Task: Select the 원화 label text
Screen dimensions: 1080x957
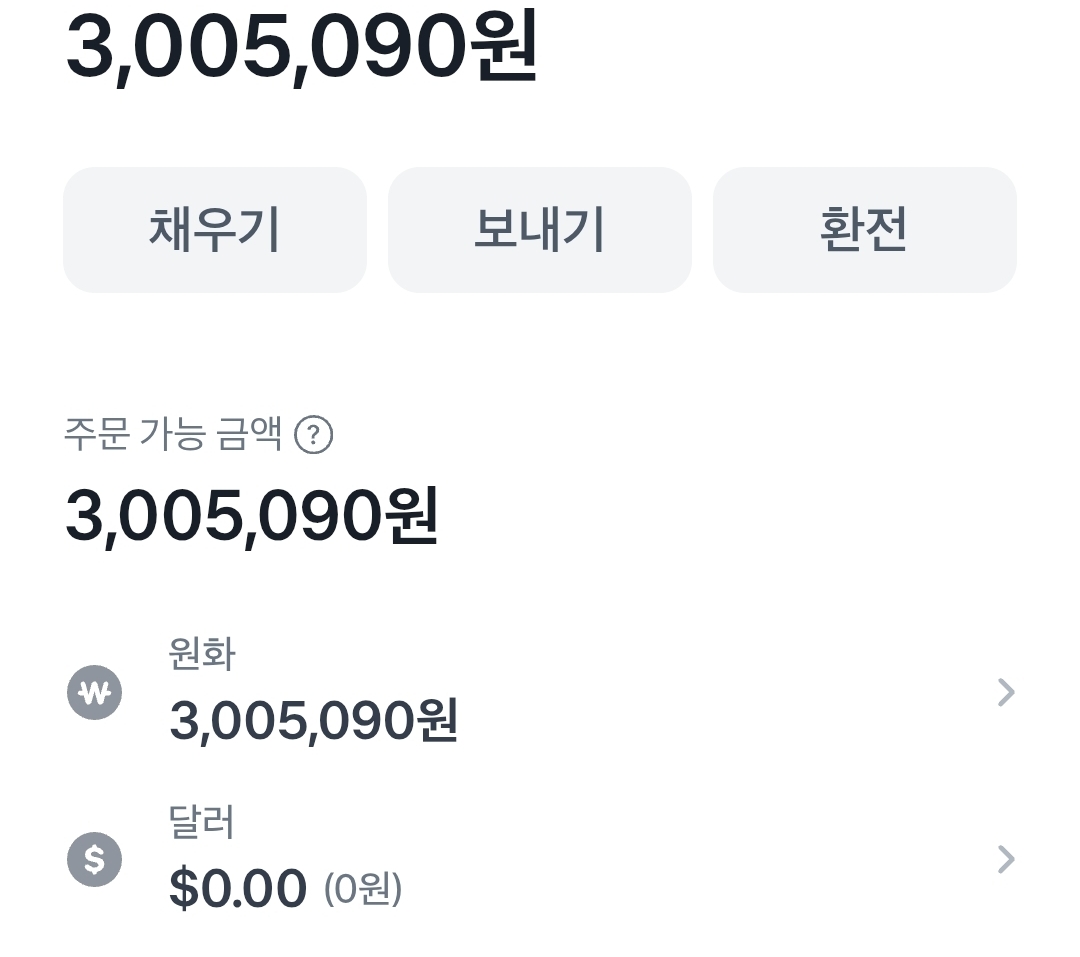Action: click(x=202, y=655)
